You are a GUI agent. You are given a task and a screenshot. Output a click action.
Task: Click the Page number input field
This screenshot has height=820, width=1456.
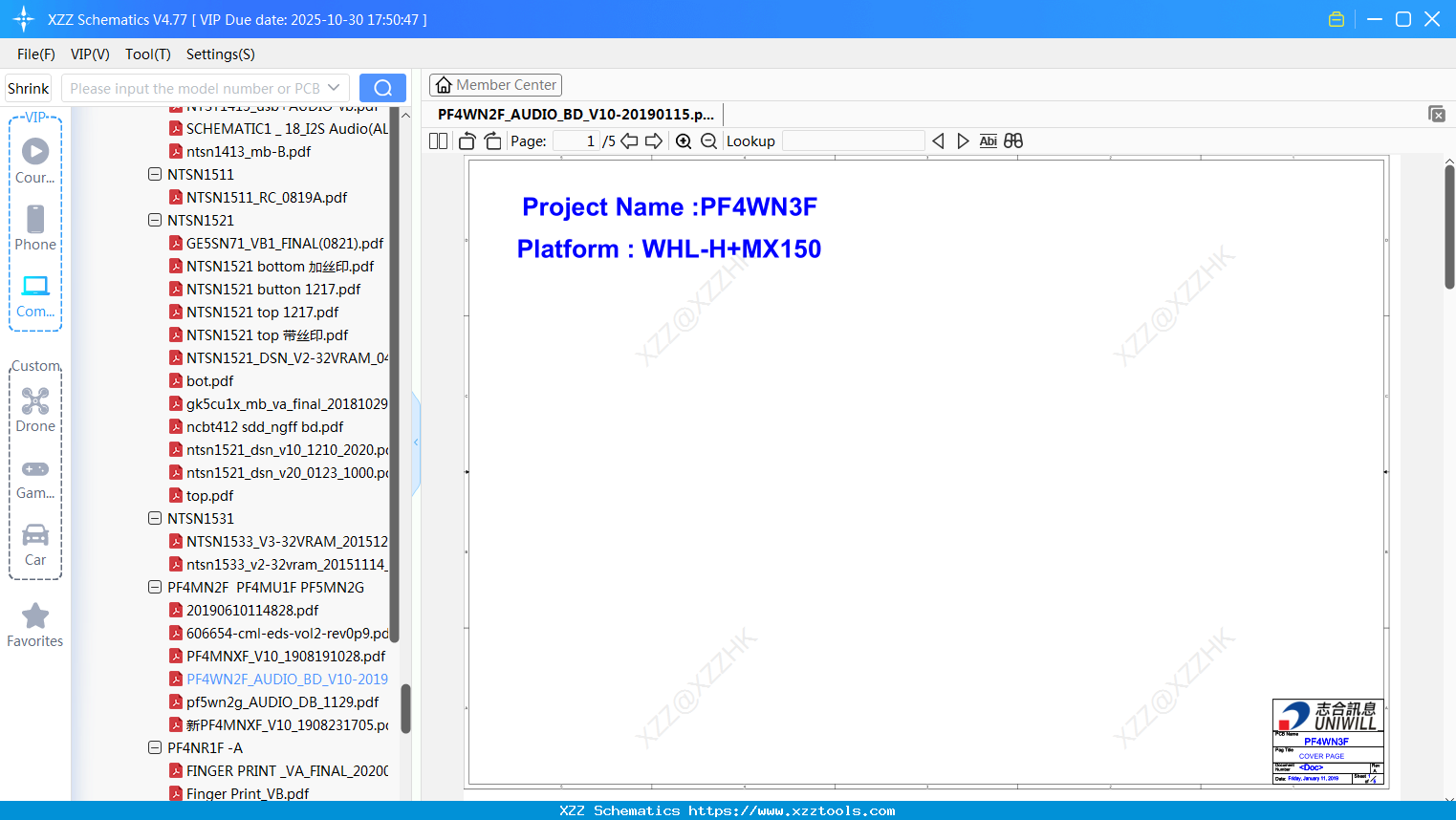tap(576, 141)
